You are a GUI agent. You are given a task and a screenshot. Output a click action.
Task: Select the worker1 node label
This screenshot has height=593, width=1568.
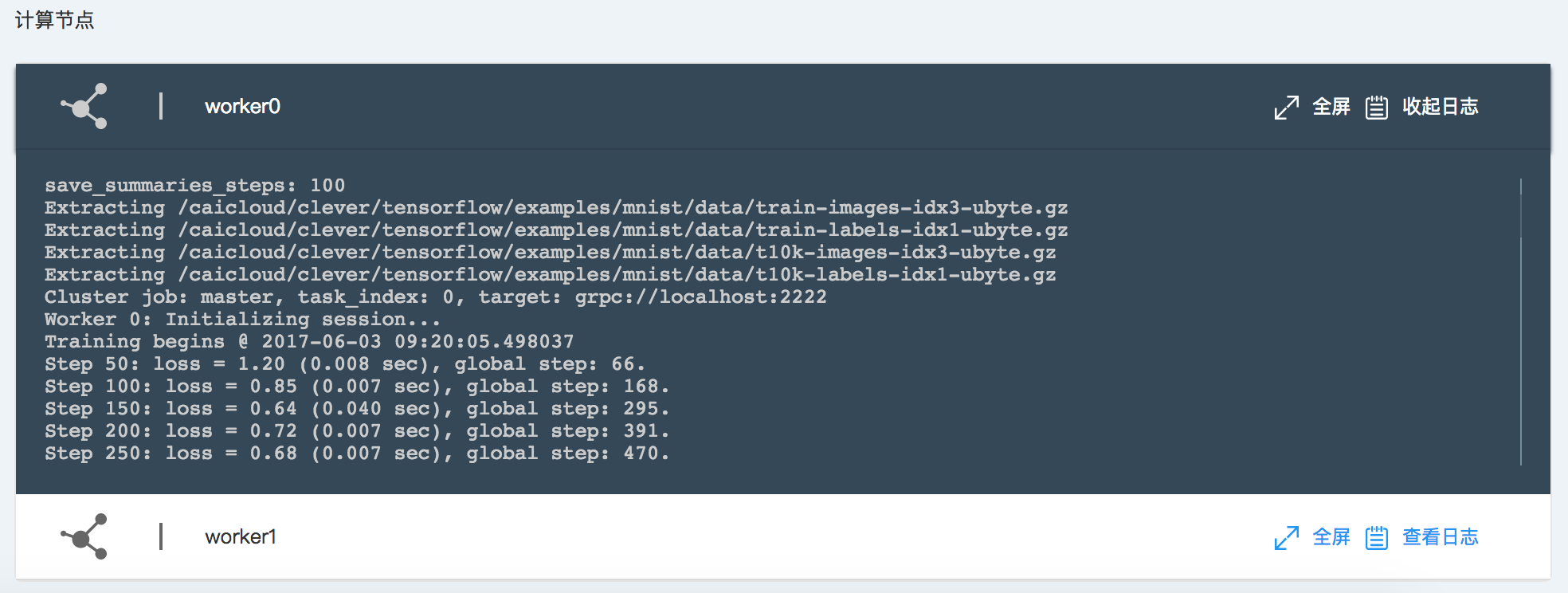(x=241, y=537)
